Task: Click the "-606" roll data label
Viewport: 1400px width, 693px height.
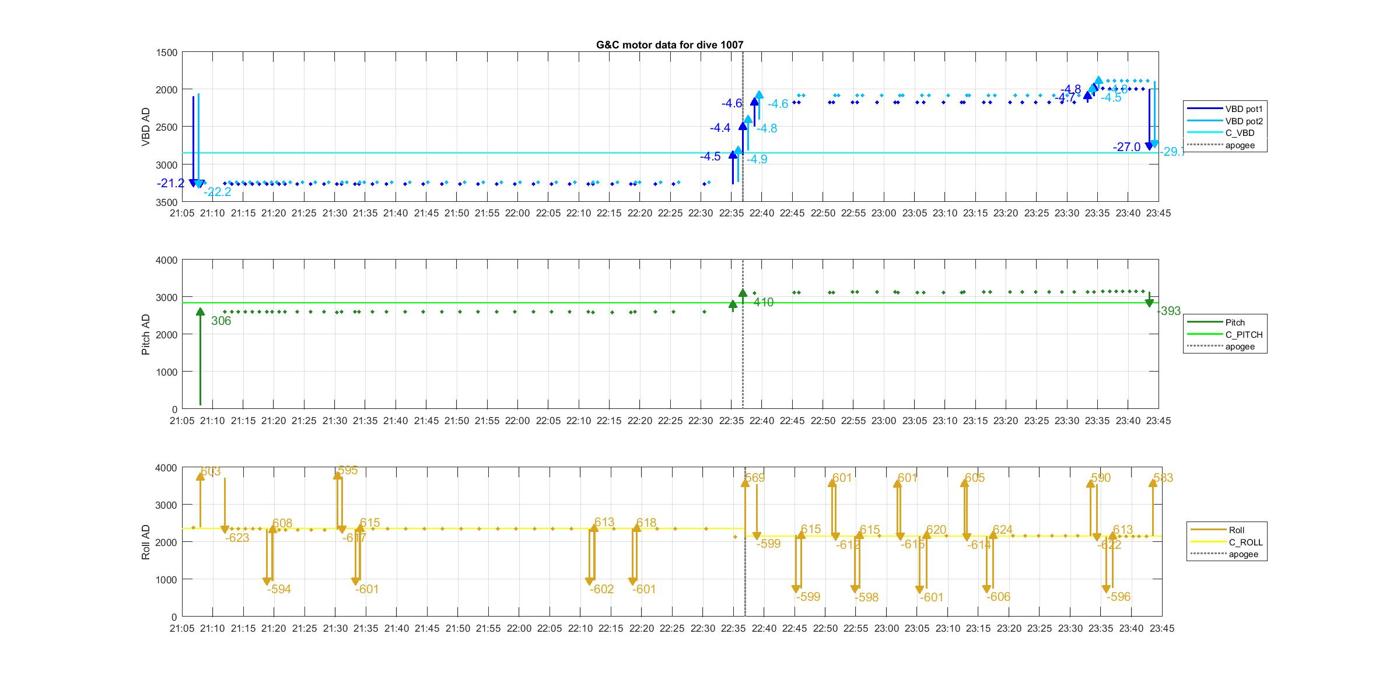Action: click(998, 597)
